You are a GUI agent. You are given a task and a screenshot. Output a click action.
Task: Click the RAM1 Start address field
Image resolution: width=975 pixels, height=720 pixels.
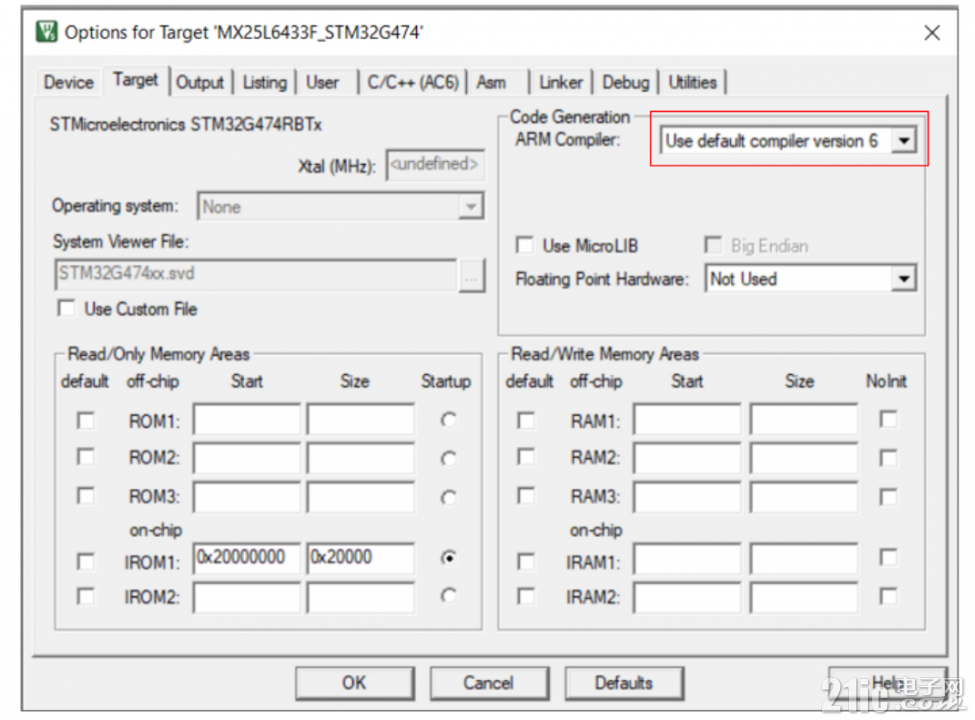[x=688, y=419]
